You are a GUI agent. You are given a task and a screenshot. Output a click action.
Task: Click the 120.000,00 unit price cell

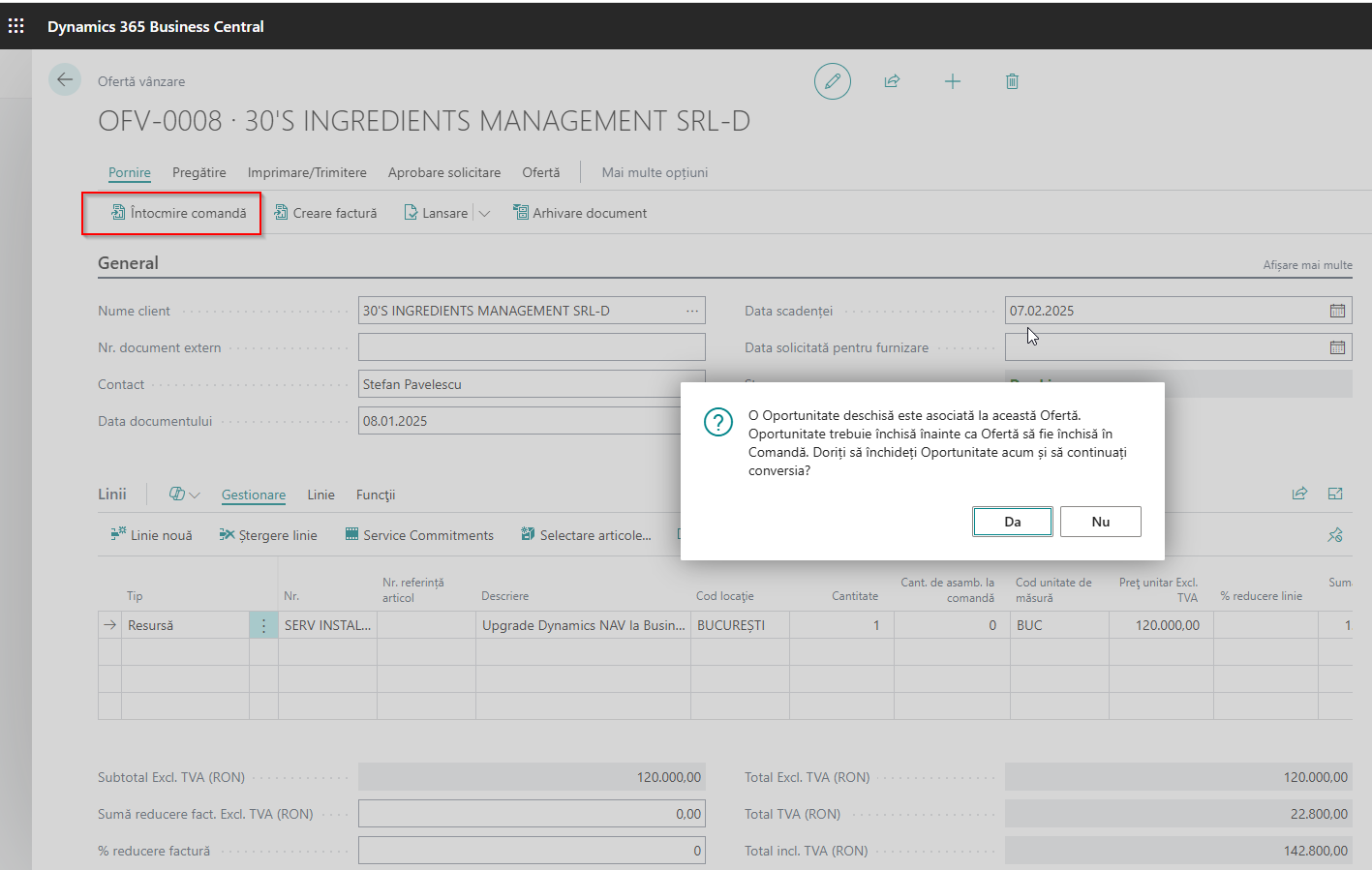tap(1162, 625)
